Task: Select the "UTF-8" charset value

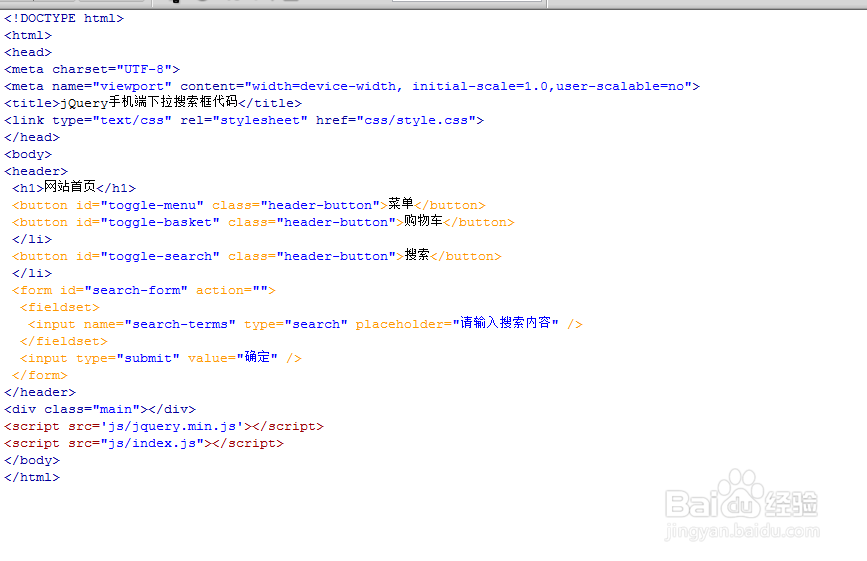Action: coord(144,70)
